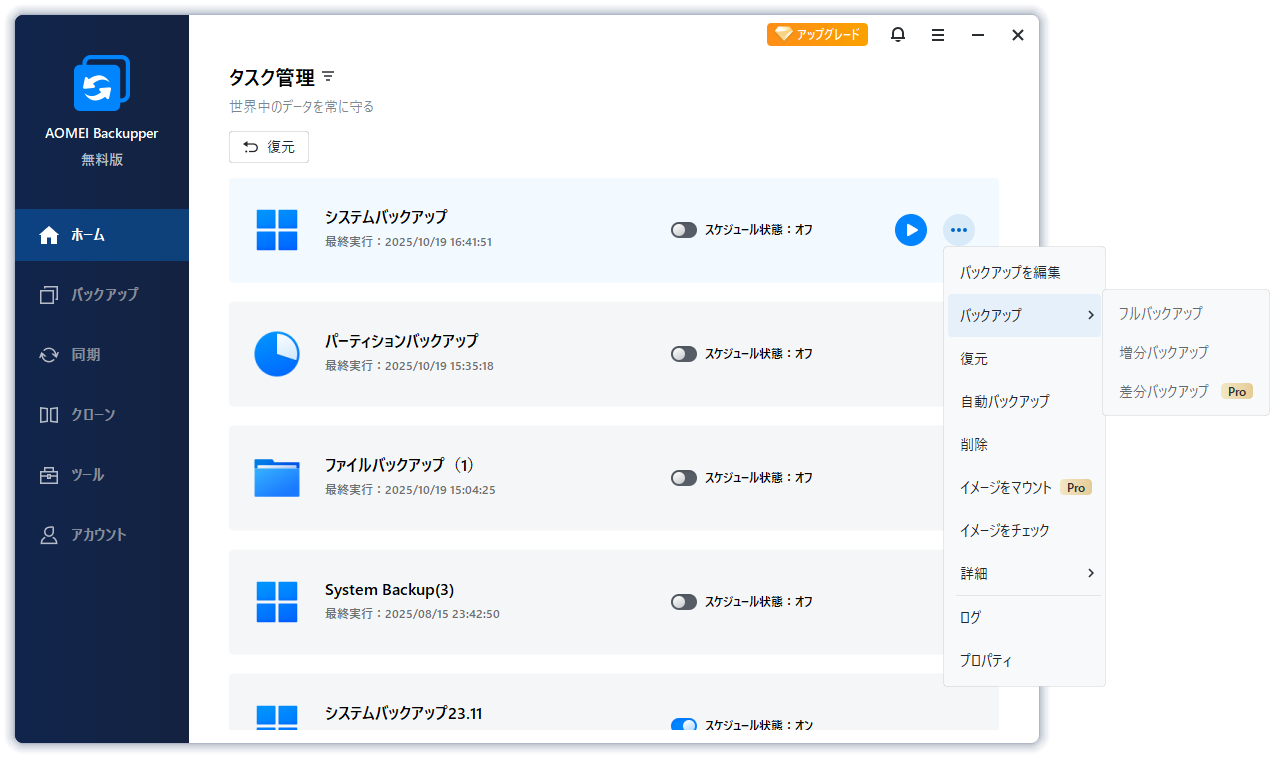Click the pie chart icon of パーティションバックアップ
This screenshot has width=1277, height=758.
(277, 354)
